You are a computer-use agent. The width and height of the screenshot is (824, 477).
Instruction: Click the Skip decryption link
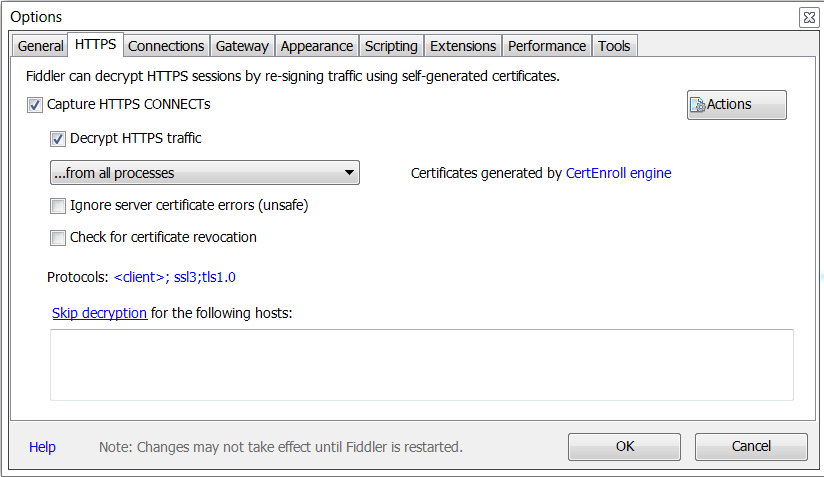point(99,313)
